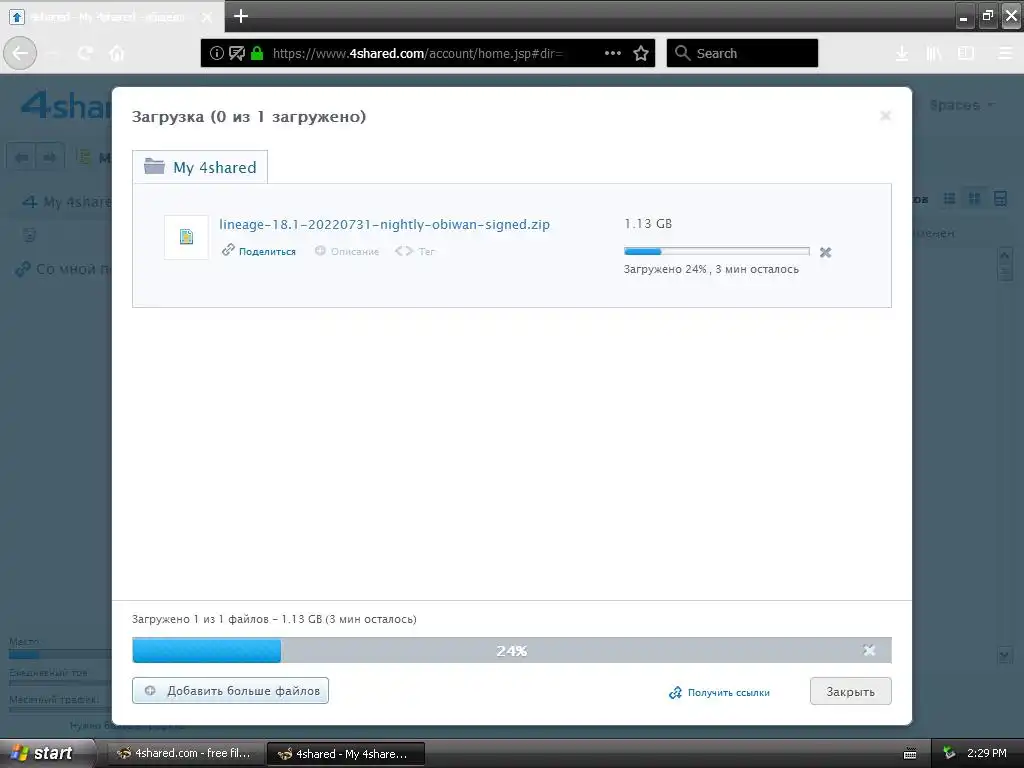
Task: Click the zip file thumbnail icon
Action: tap(186, 236)
